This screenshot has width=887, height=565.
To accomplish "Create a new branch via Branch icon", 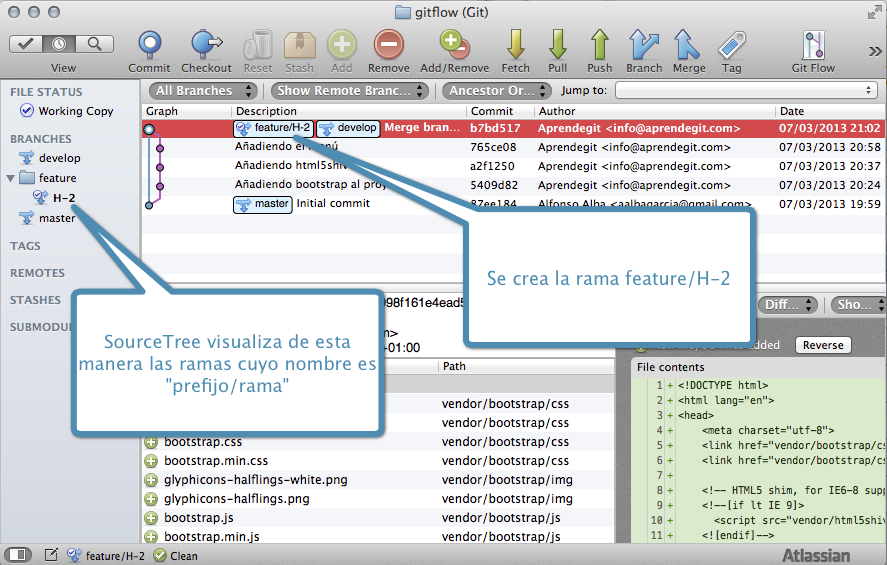I will pos(644,45).
